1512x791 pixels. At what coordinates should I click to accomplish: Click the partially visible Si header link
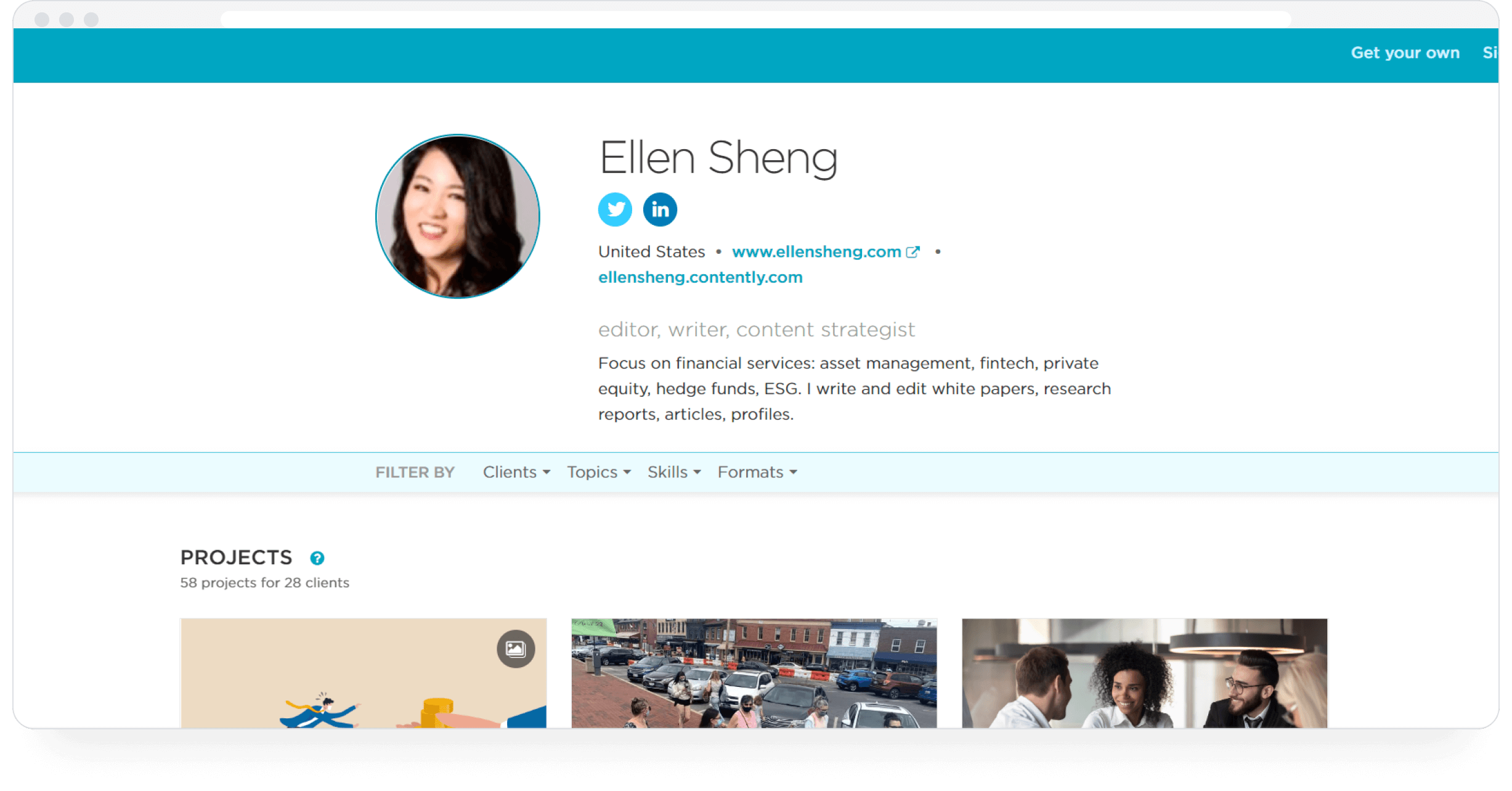tap(1490, 53)
